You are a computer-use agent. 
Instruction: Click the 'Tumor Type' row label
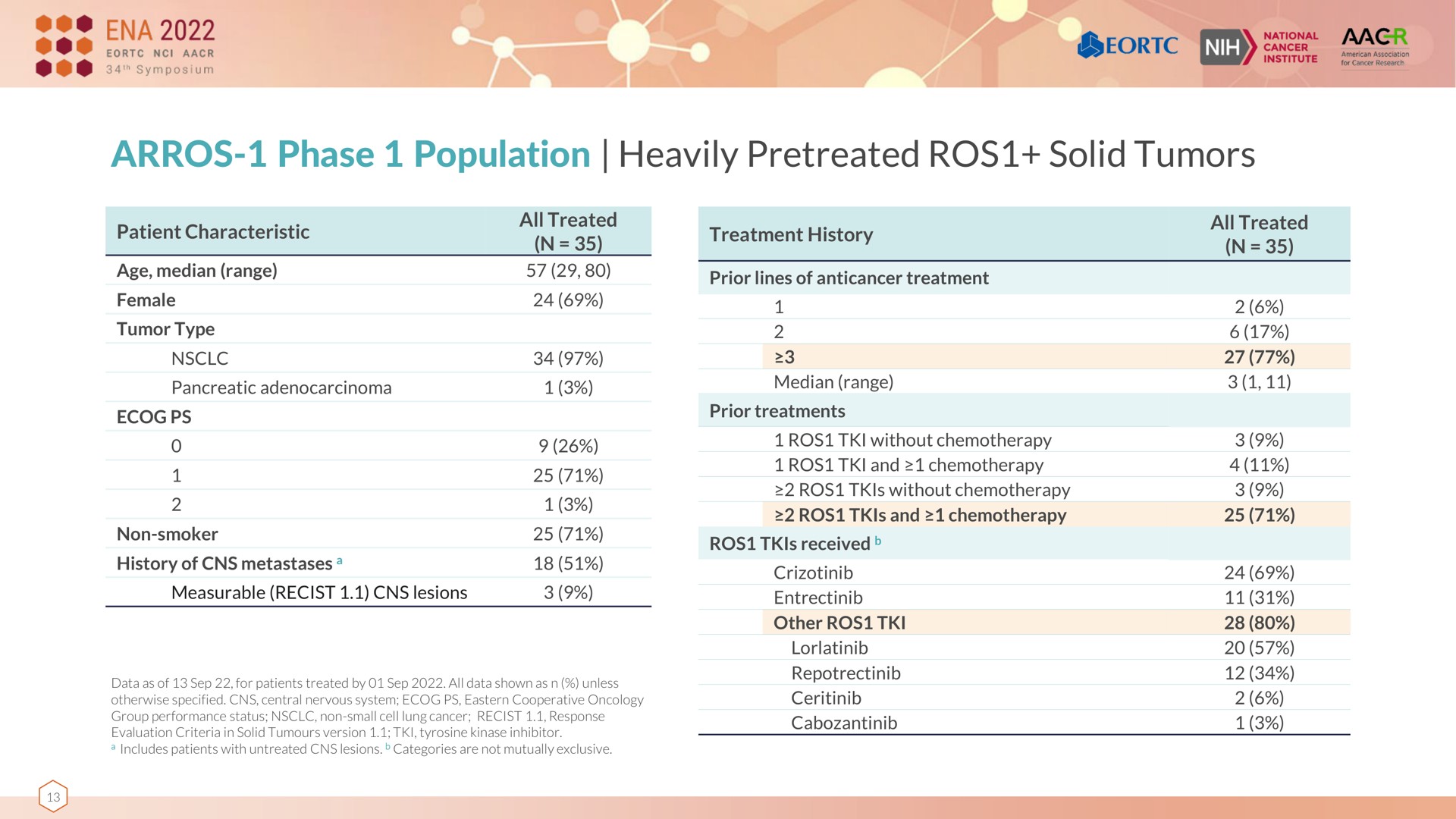pyautogui.click(x=165, y=329)
